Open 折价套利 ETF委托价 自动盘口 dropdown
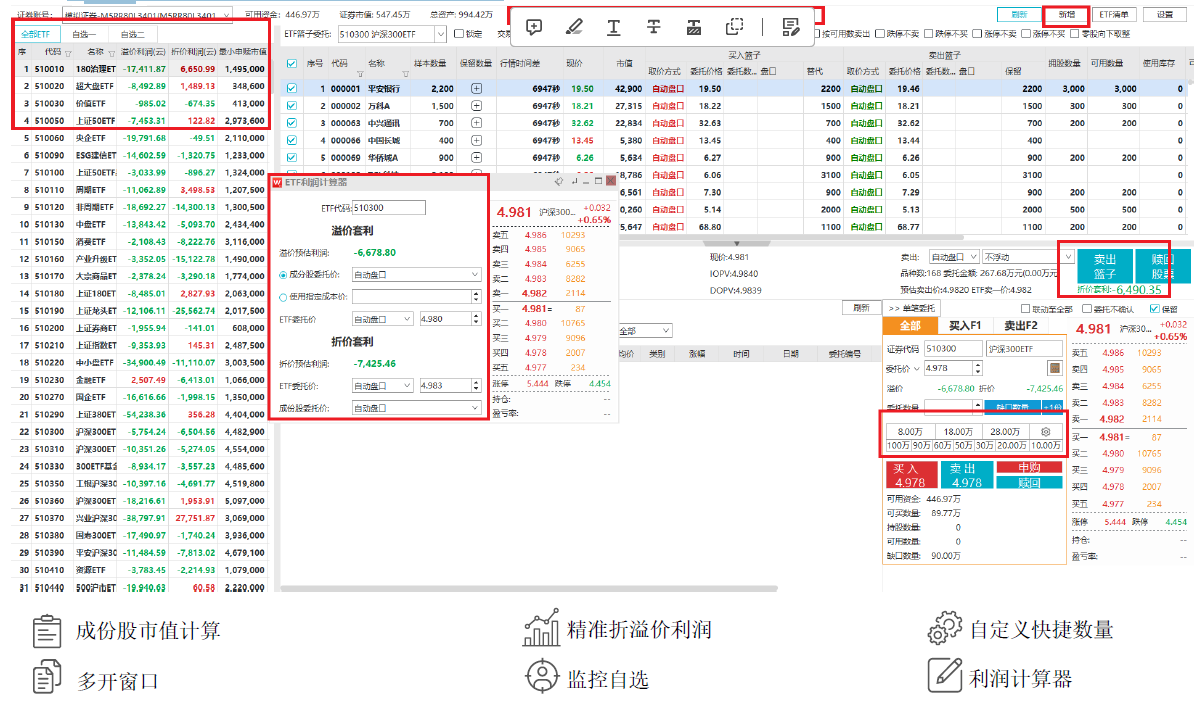 (x=382, y=386)
